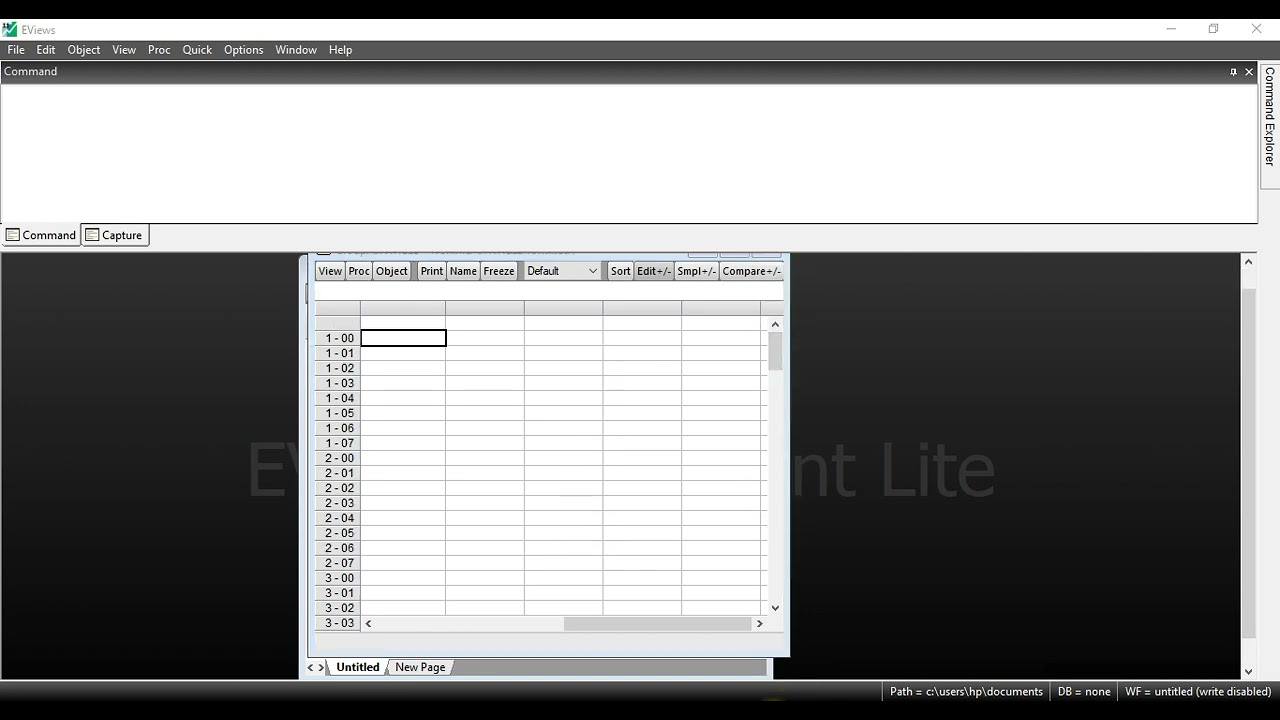Click the DB = none status entry
The image size is (1280, 720).
click(1084, 692)
